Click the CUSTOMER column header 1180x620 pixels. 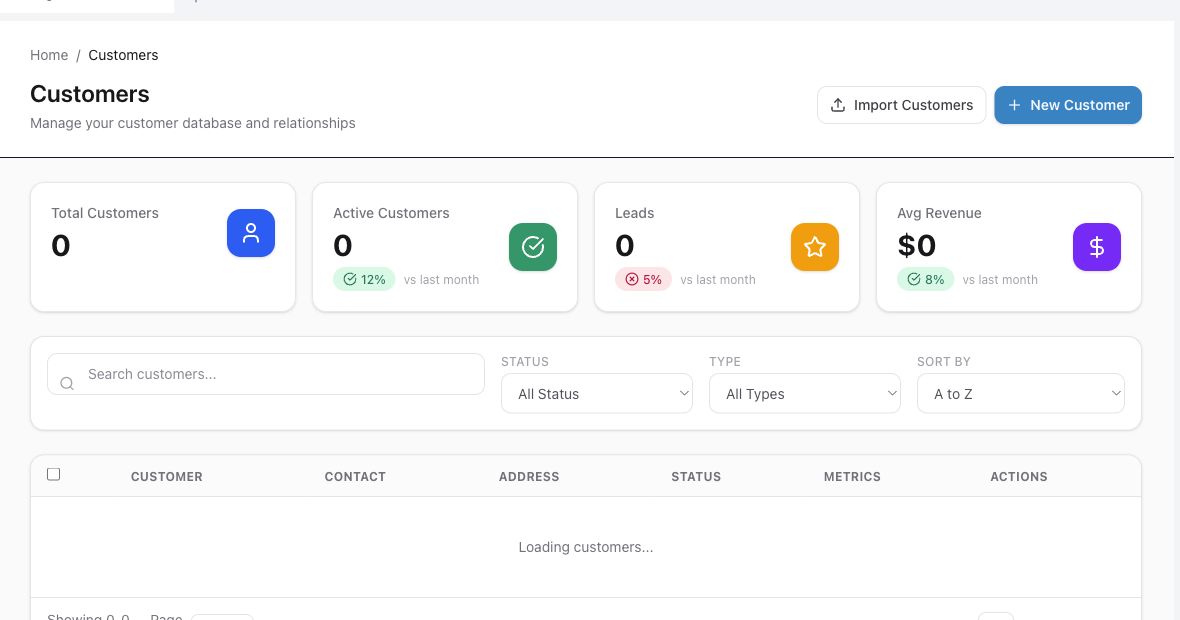tap(166, 476)
